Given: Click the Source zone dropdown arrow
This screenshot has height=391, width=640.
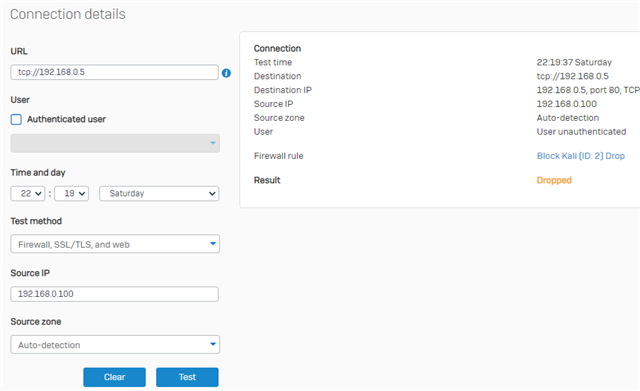Looking at the screenshot, I should (213, 344).
